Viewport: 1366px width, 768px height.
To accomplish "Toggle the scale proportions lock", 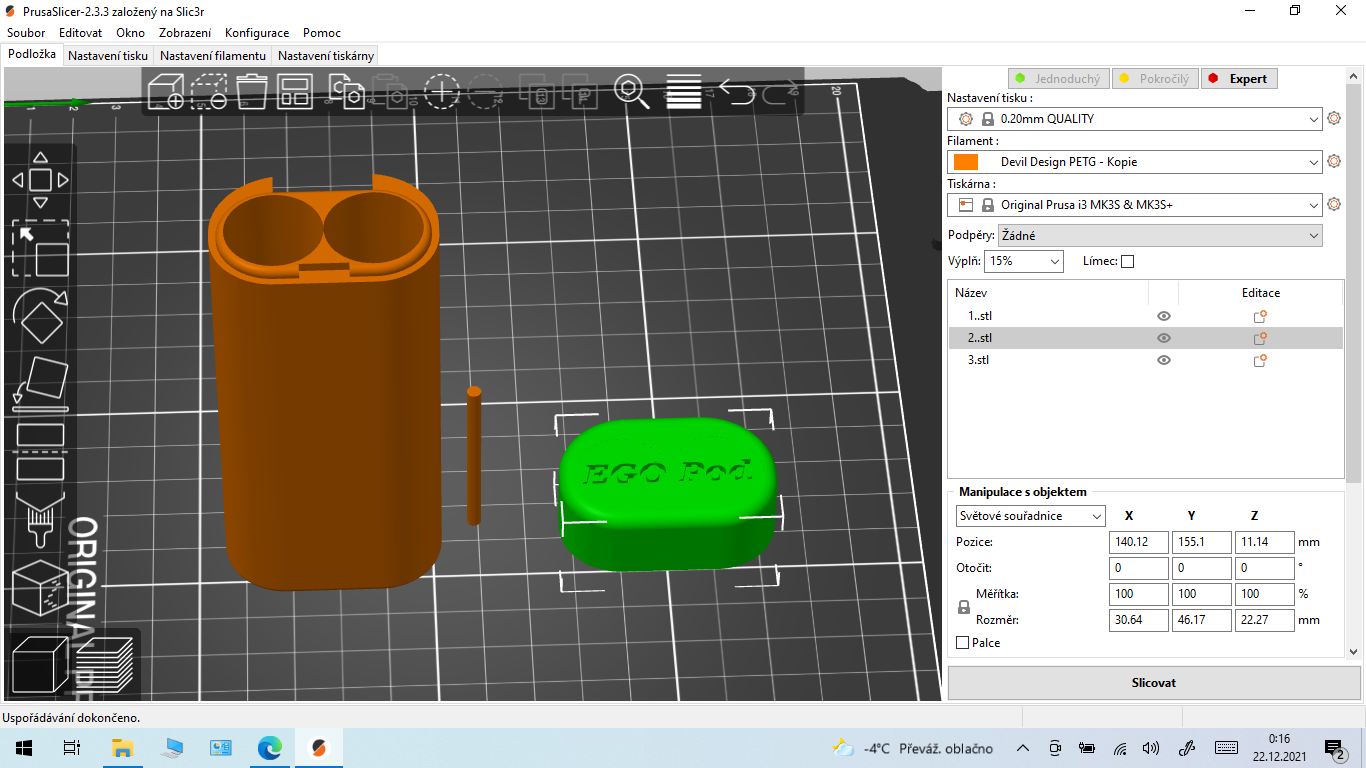I will point(964,607).
